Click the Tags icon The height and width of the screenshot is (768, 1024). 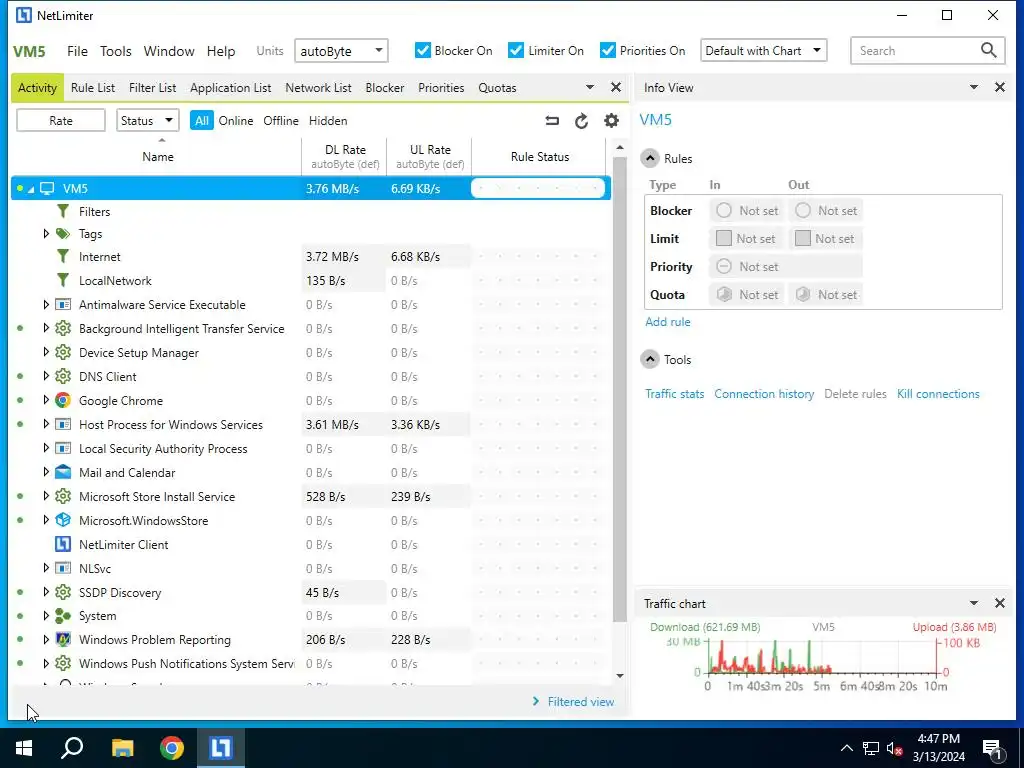pyautogui.click(x=63, y=234)
